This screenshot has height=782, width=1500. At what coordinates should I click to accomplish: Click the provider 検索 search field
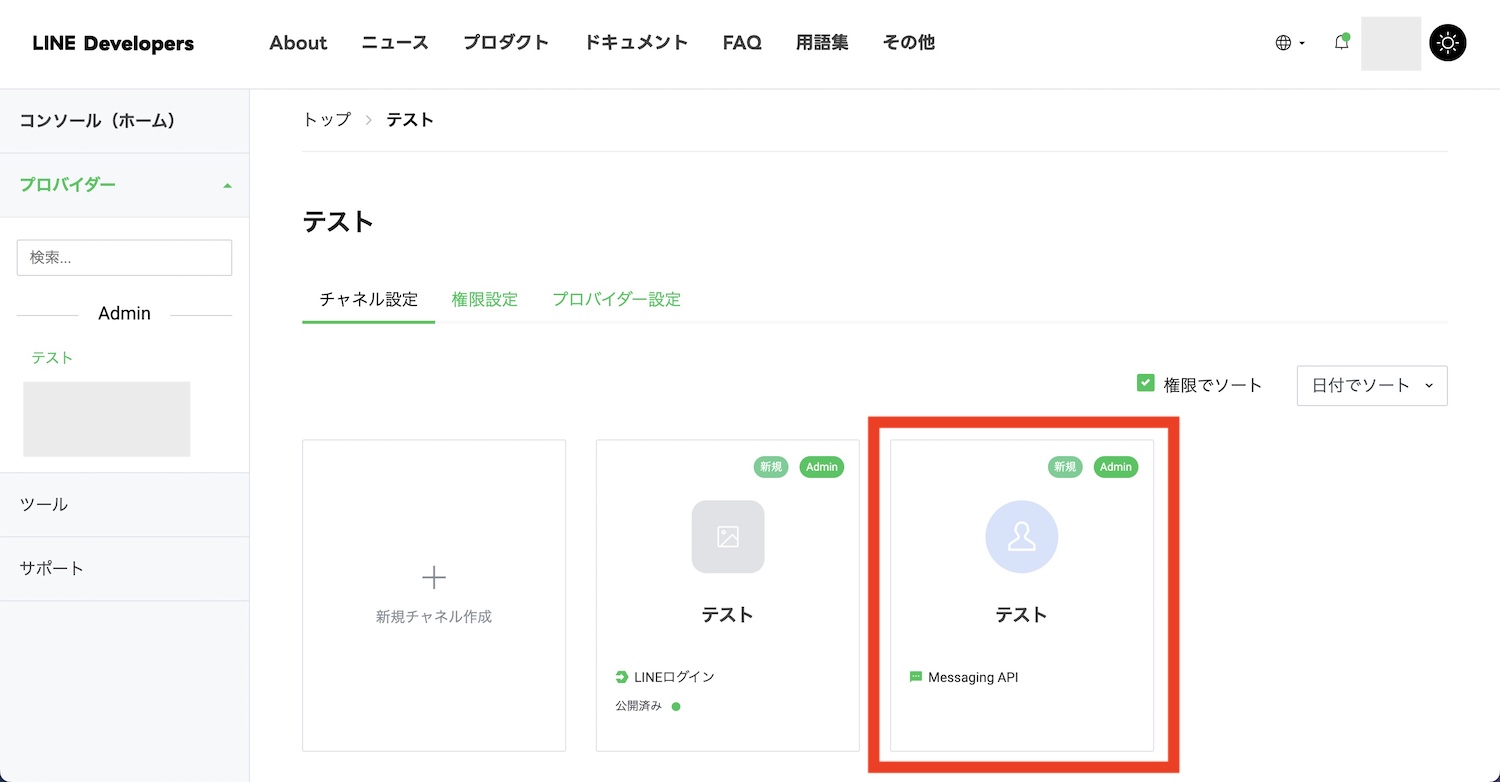[124, 257]
